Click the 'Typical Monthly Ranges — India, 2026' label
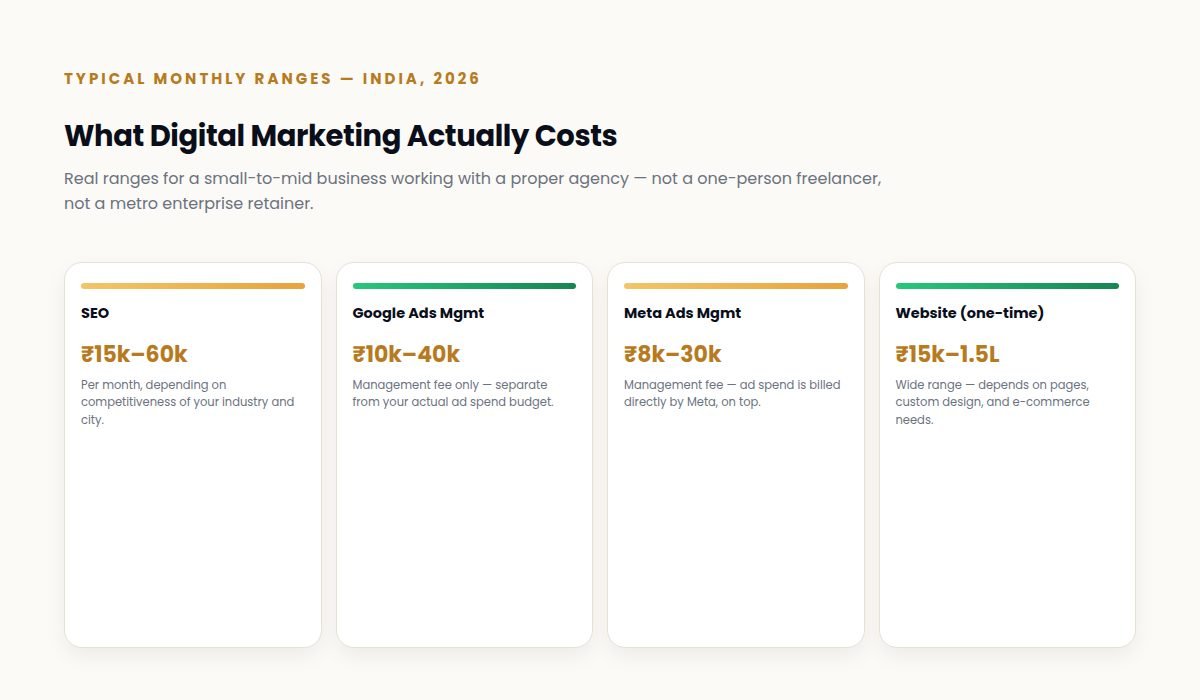 coord(272,79)
